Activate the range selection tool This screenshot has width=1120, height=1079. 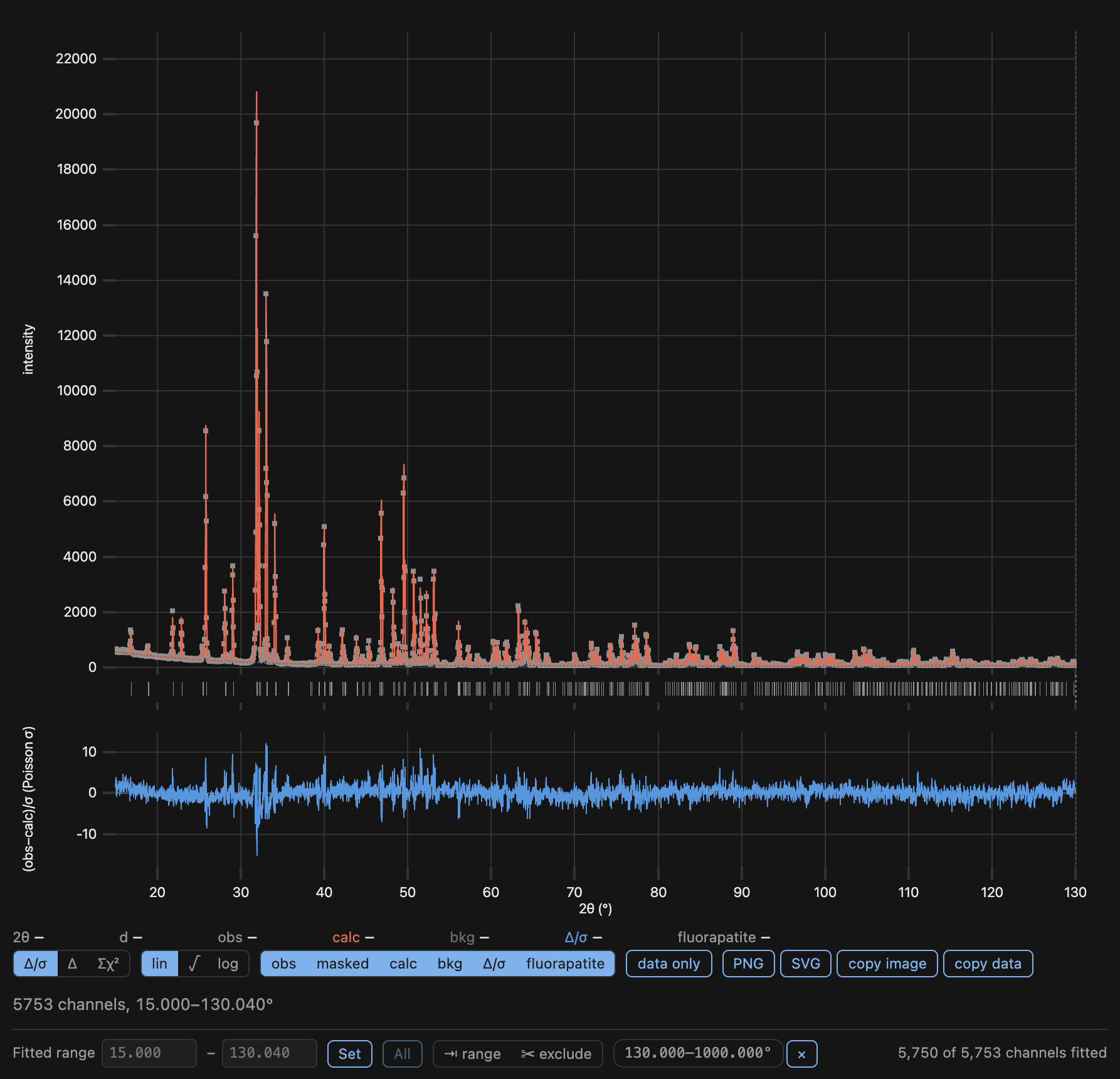tap(472, 1054)
